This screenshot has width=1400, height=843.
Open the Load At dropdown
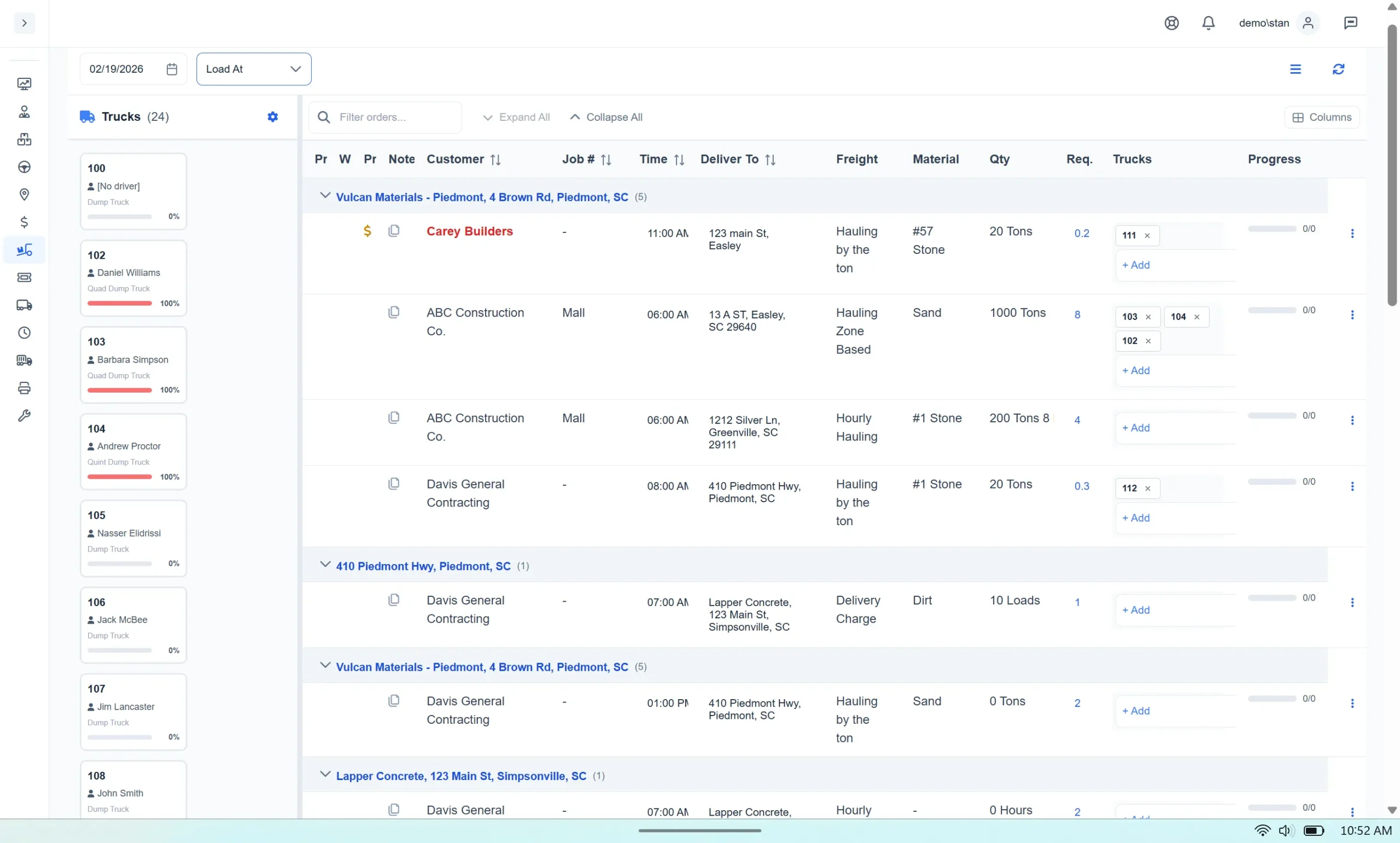[253, 69]
